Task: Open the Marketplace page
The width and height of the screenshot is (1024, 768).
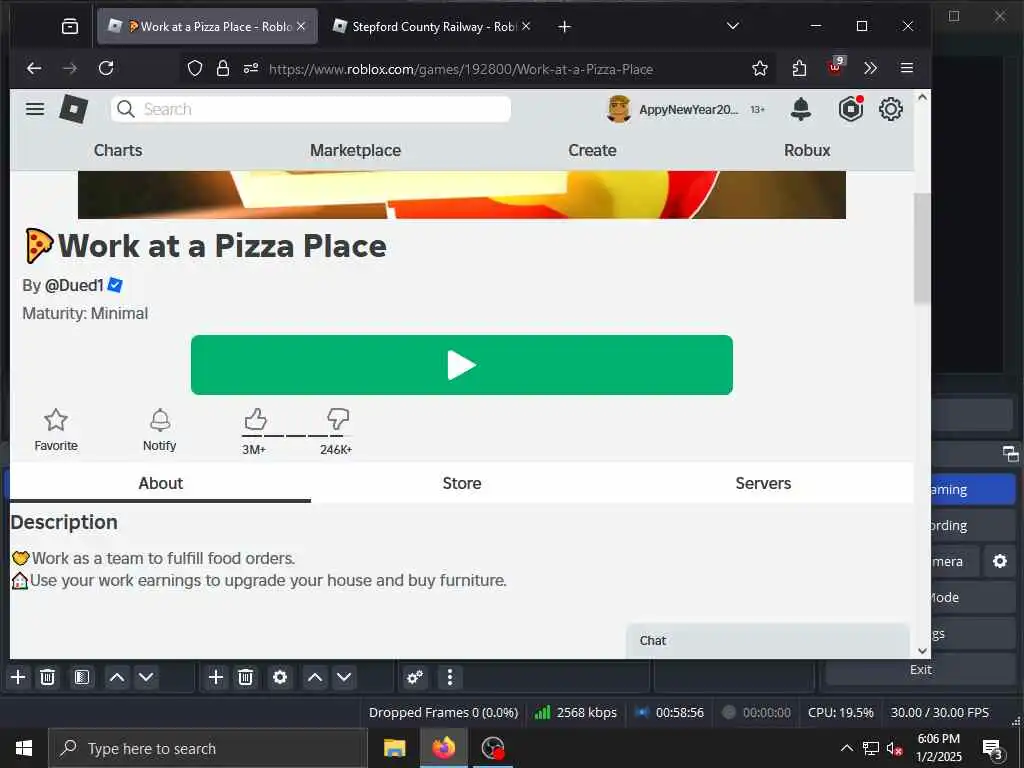Action: tap(355, 150)
